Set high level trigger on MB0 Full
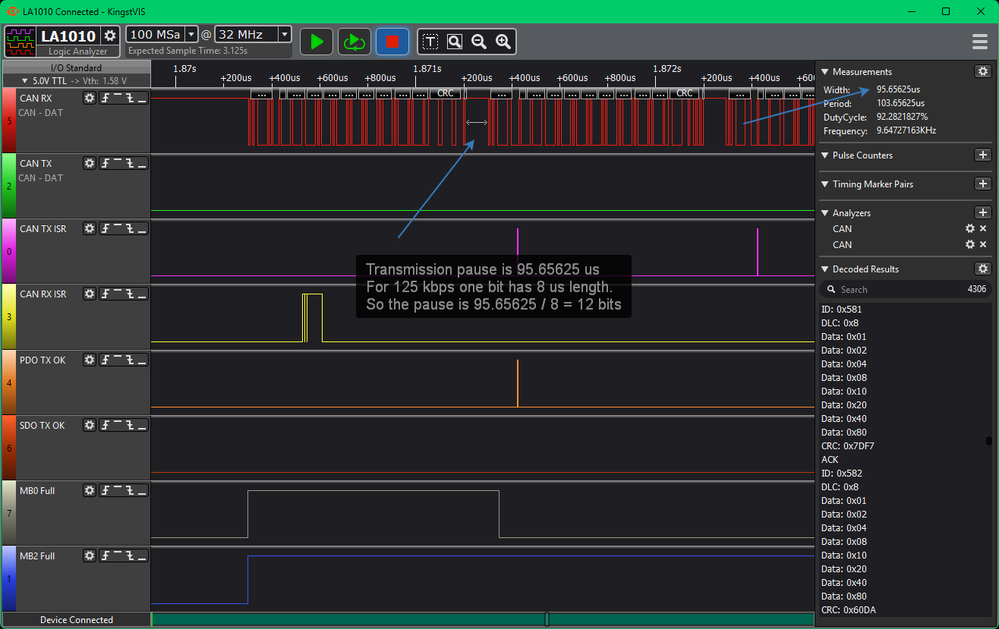The height and width of the screenshot is (629, 999). click(118, 490)
